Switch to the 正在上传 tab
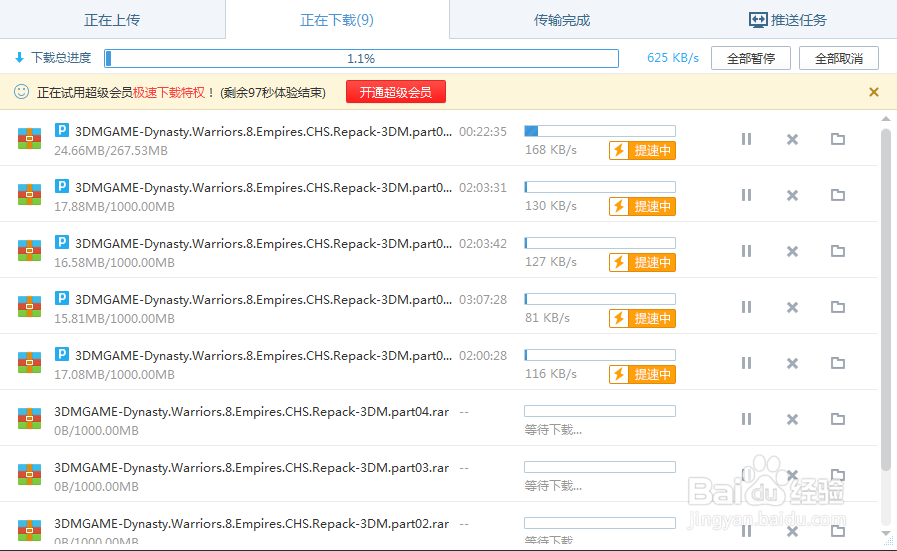 pos(112,20)
